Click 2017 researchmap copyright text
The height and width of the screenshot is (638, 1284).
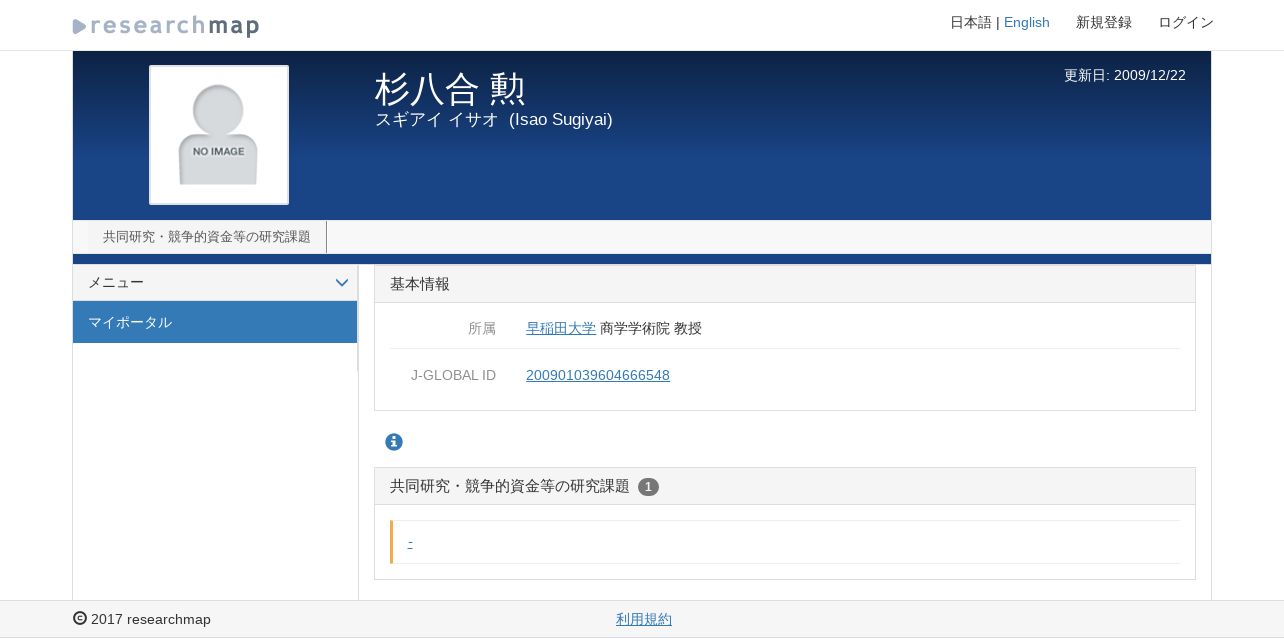(x=142, y=619)
